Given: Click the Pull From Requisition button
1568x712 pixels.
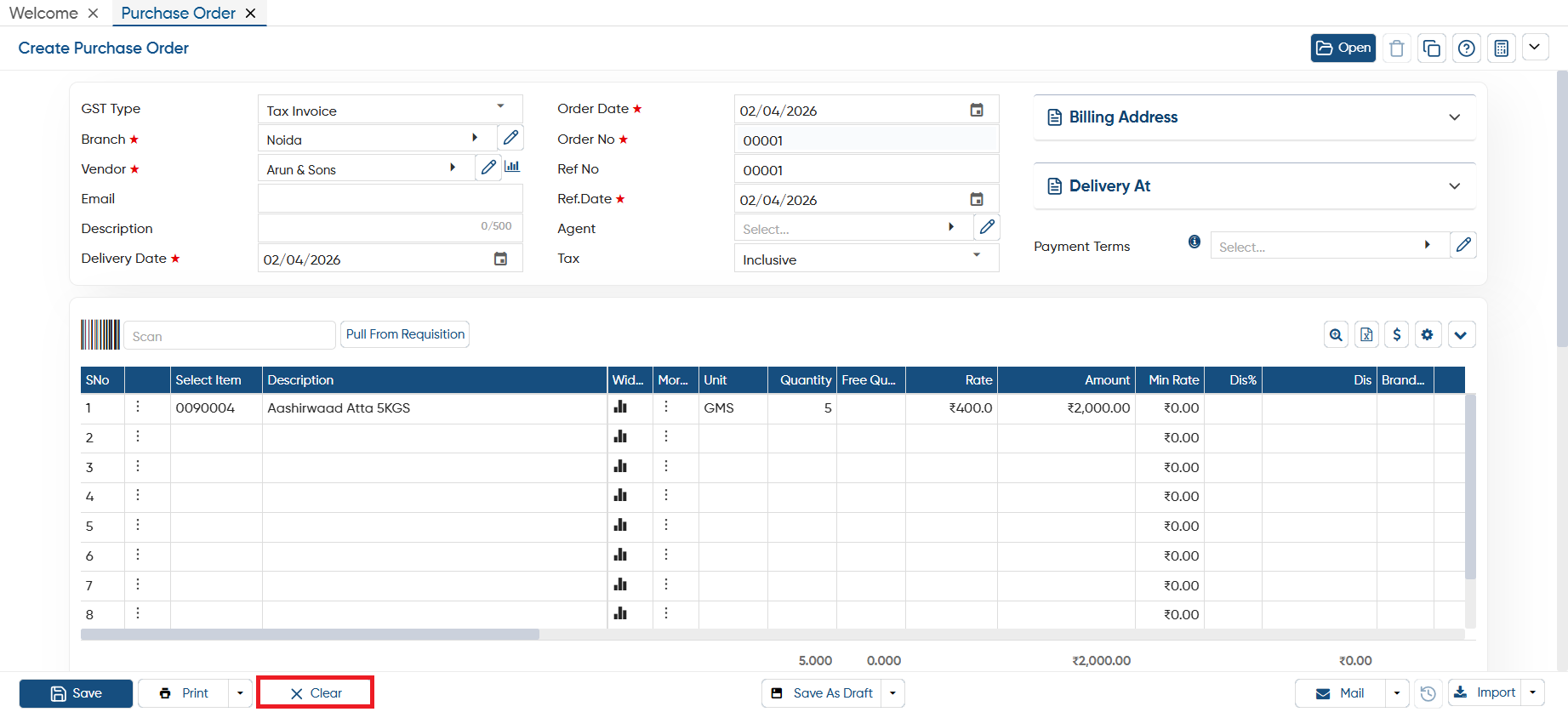Looking at the screenshot, I should 405,334.
